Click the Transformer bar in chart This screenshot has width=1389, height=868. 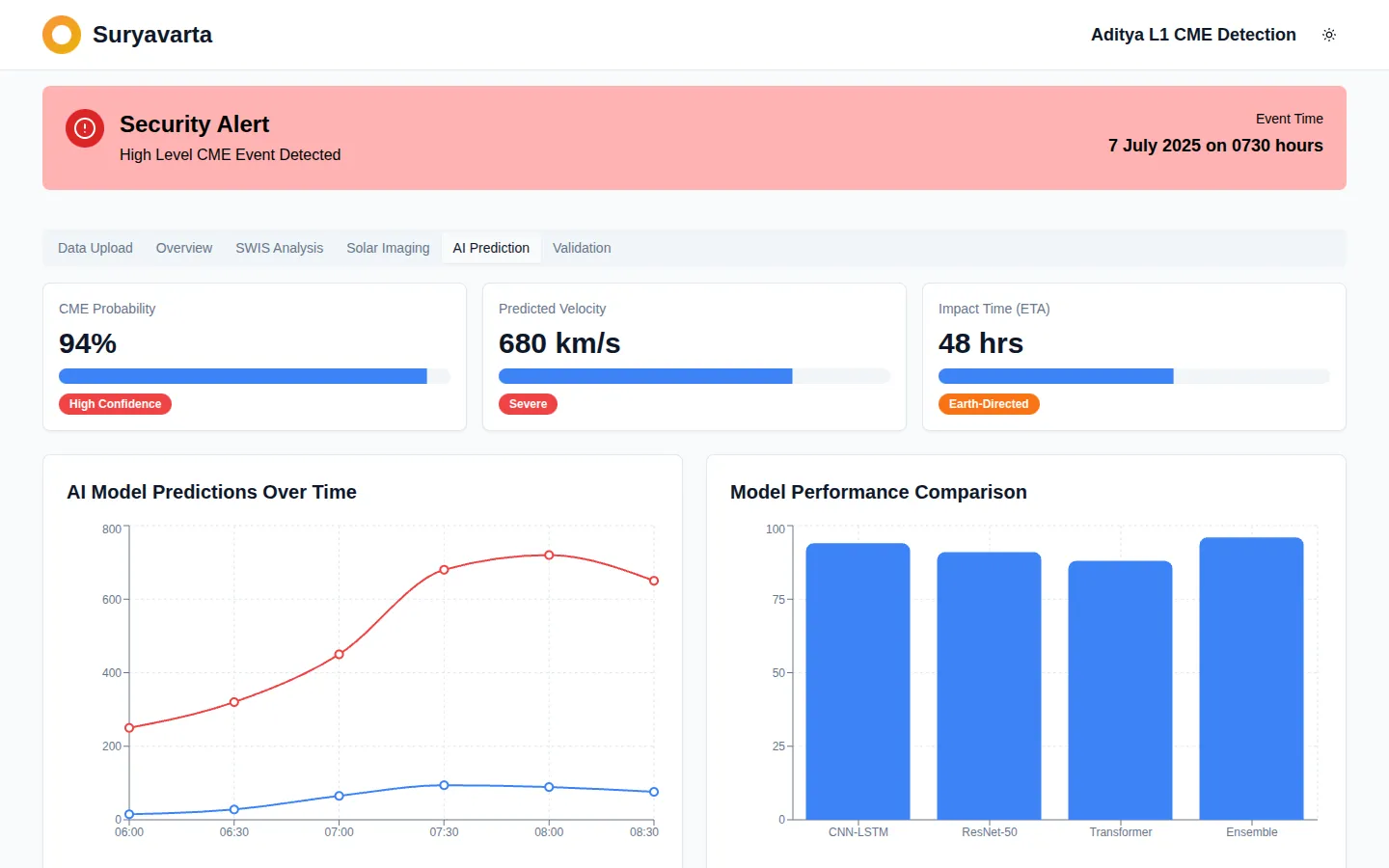point(1121,691)
